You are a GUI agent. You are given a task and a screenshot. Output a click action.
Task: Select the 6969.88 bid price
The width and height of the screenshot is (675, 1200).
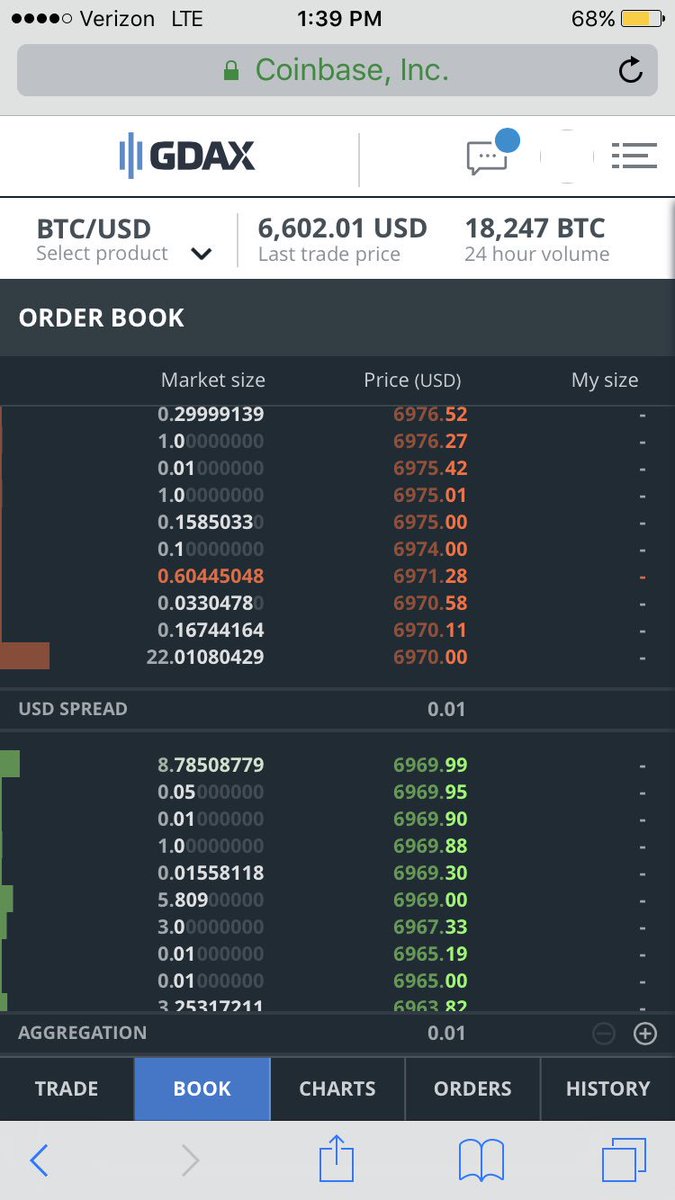tap(430, 846)
